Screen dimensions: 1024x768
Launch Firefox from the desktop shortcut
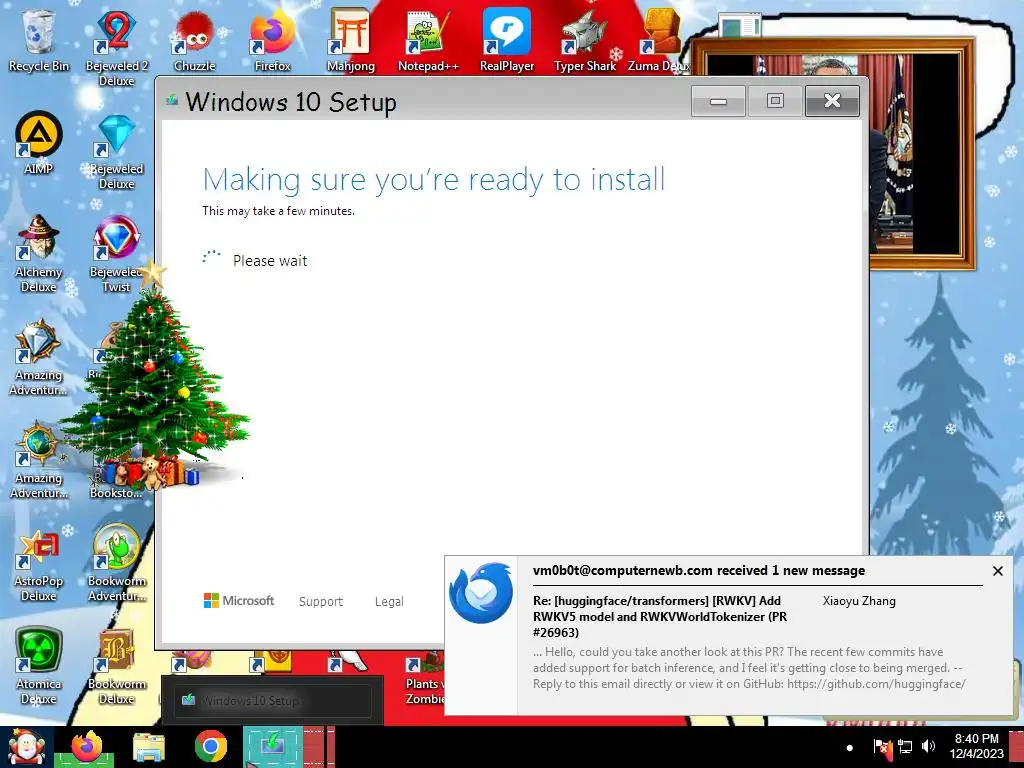coord(272,39)
